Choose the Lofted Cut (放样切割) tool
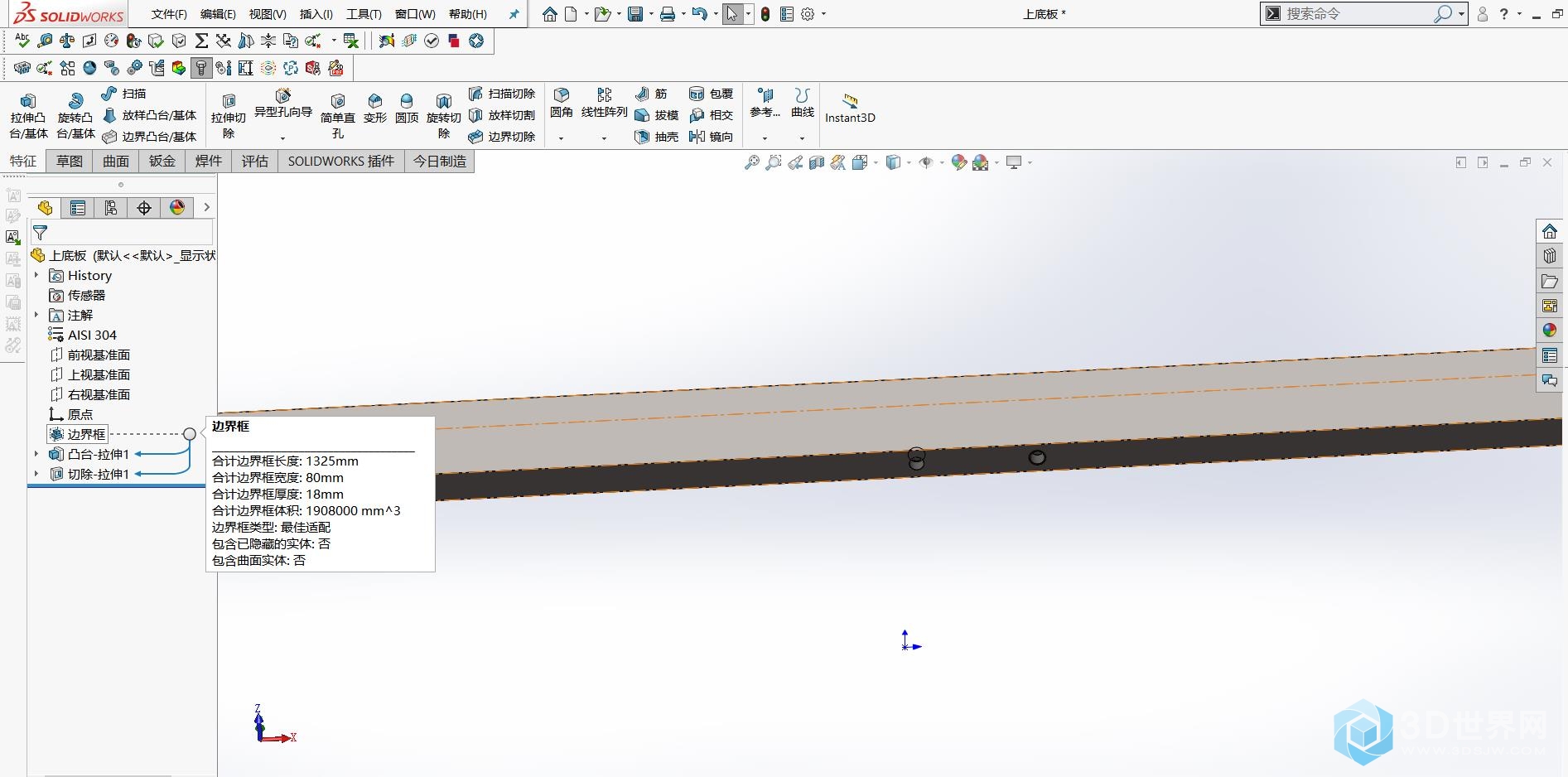 [502, 115]
